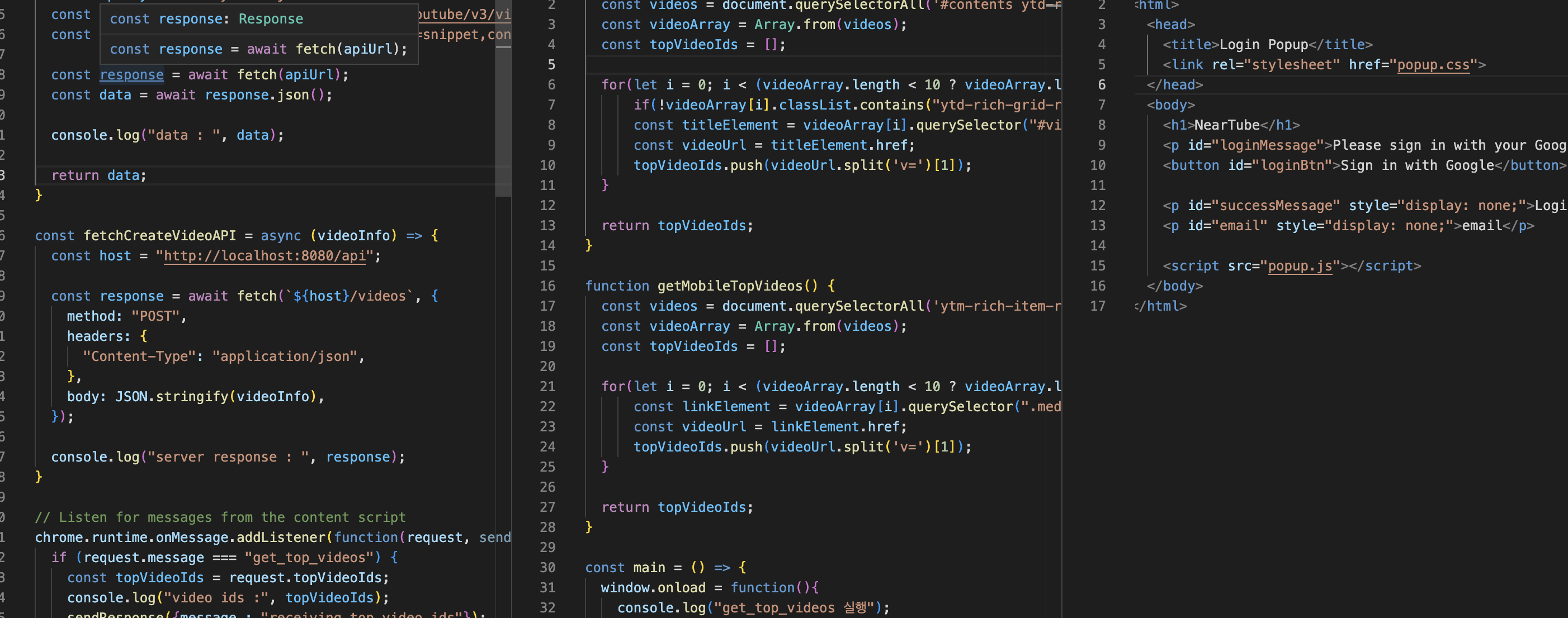Click 'body: JSON.stringify(videoInfo),' line
The height and width of the screenshot is (618, 1568).
195,397
